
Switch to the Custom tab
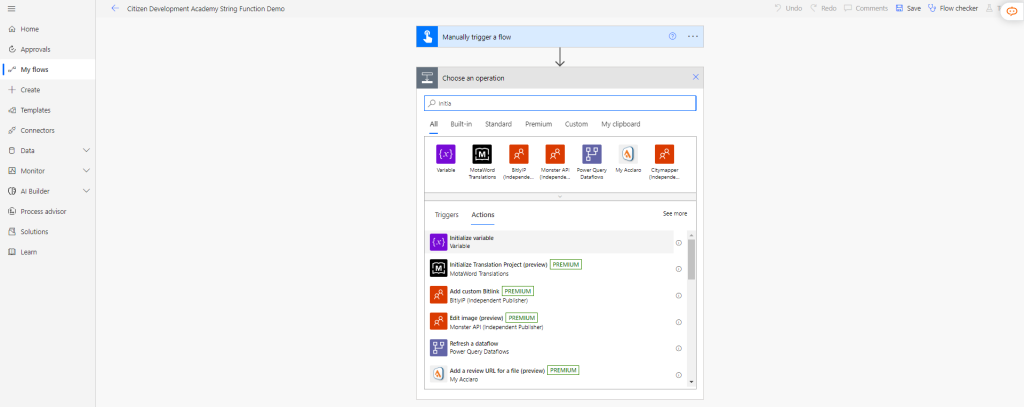click(x=577, y=124)
